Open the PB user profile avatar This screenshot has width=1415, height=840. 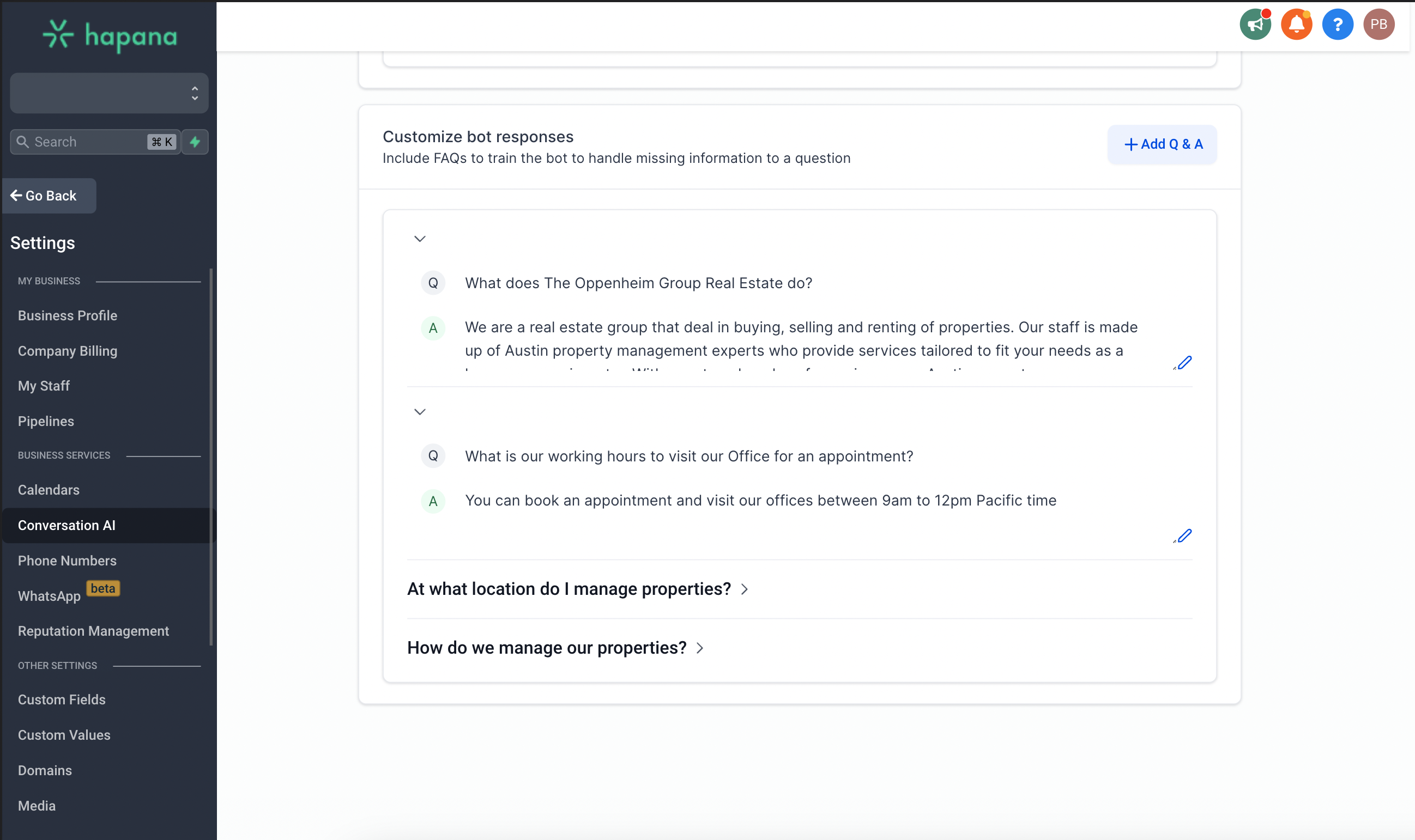1378,25
